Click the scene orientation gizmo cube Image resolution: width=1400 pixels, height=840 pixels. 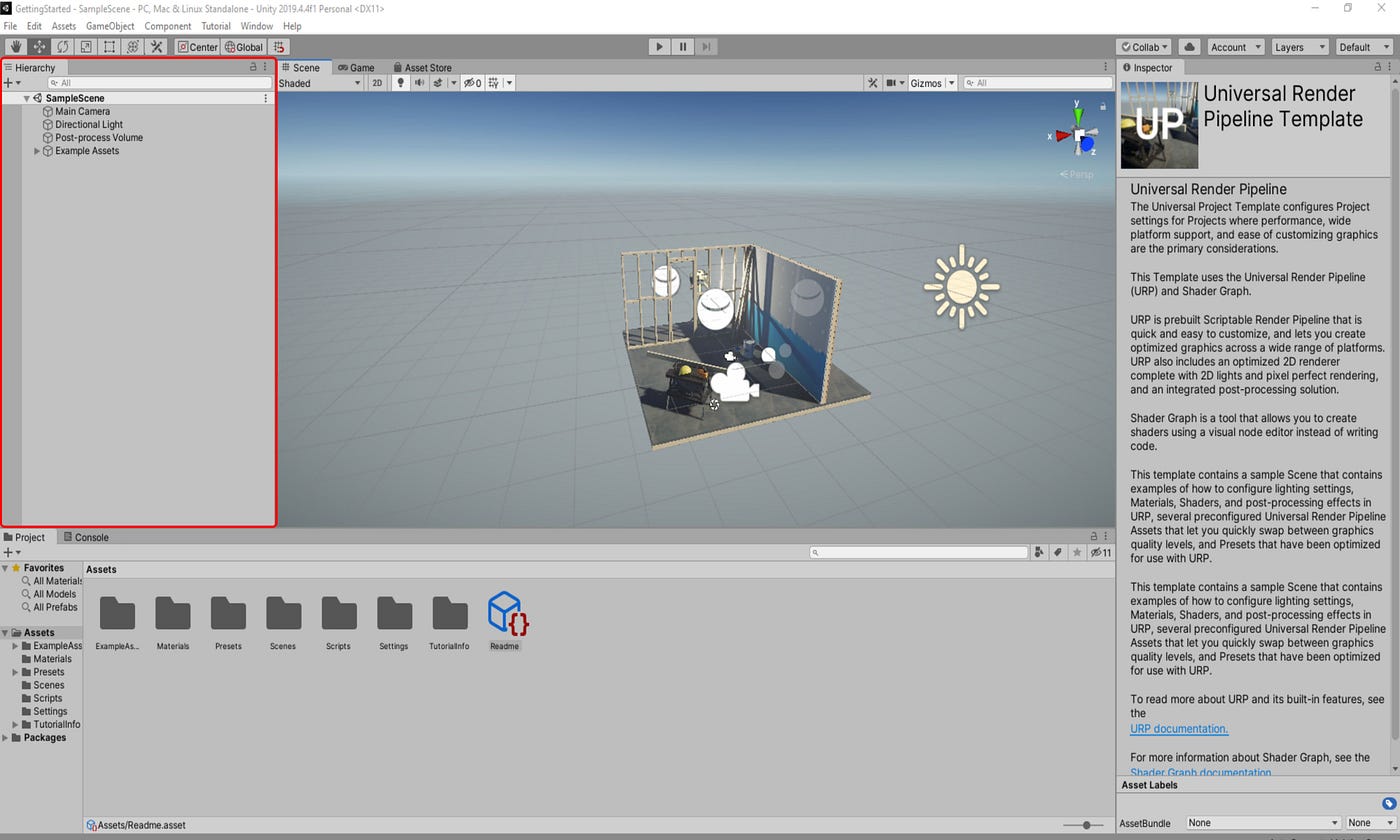pyautogui.click(x=1078, y=134)
